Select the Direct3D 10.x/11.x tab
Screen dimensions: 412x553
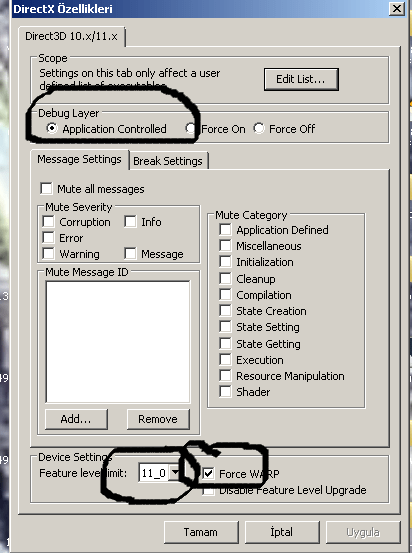click(71, 36)
